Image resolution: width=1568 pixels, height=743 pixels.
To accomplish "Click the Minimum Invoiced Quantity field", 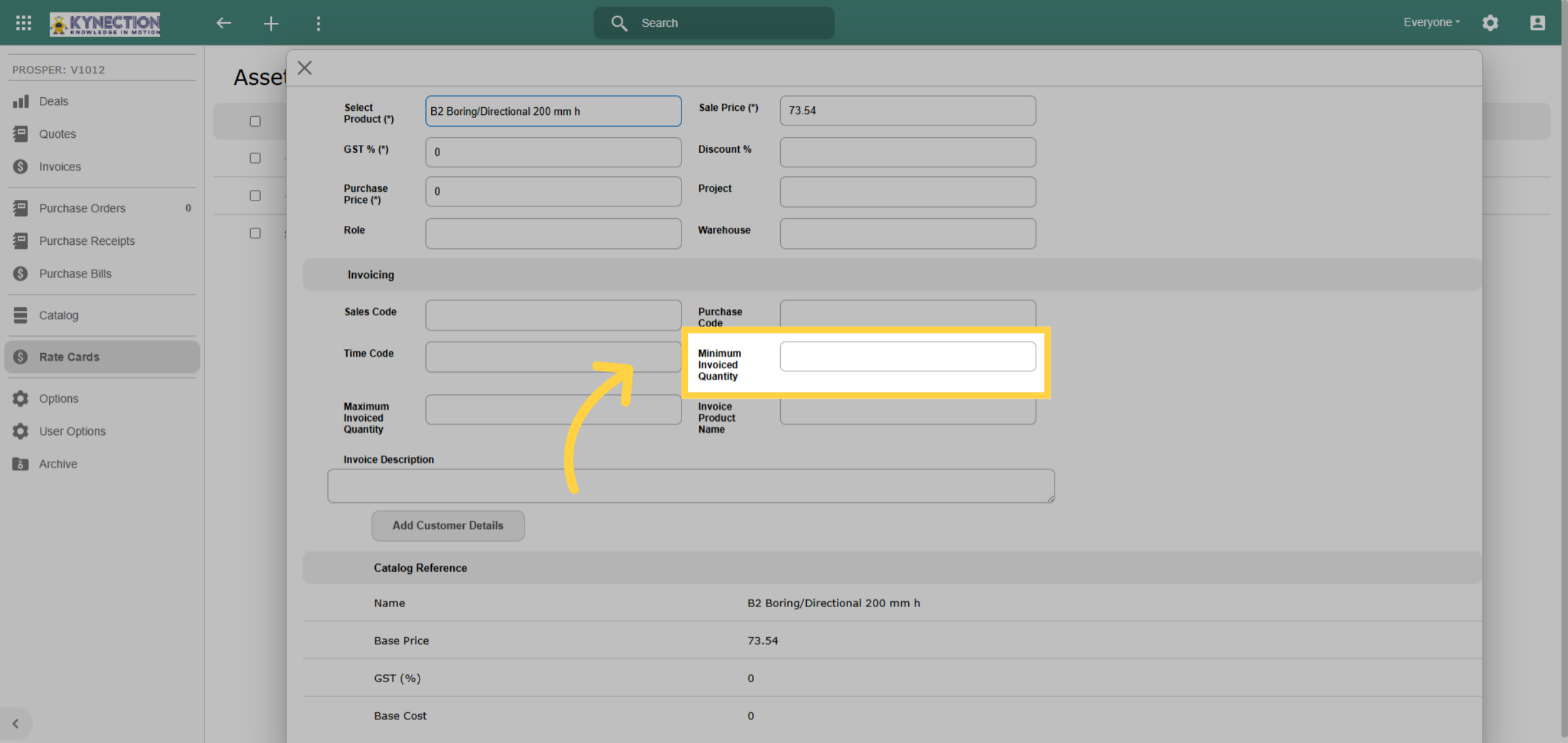I will point(907,356).
